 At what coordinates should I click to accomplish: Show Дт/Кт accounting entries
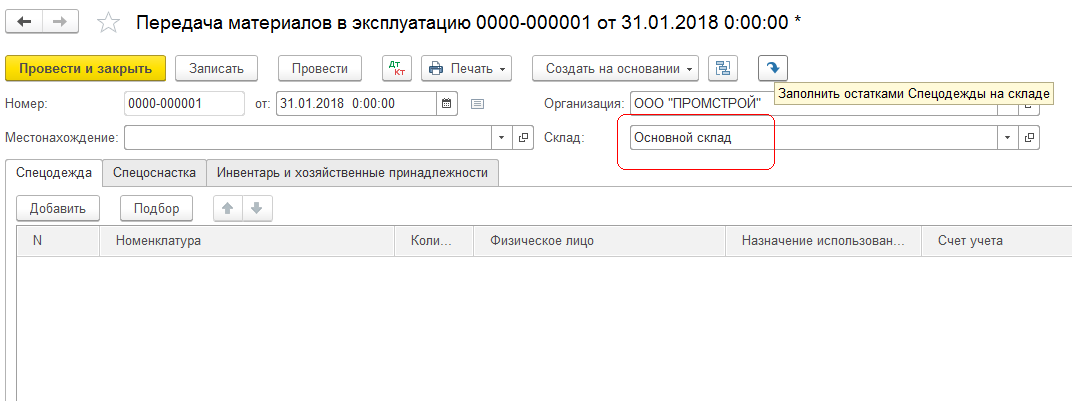(397, 68)
